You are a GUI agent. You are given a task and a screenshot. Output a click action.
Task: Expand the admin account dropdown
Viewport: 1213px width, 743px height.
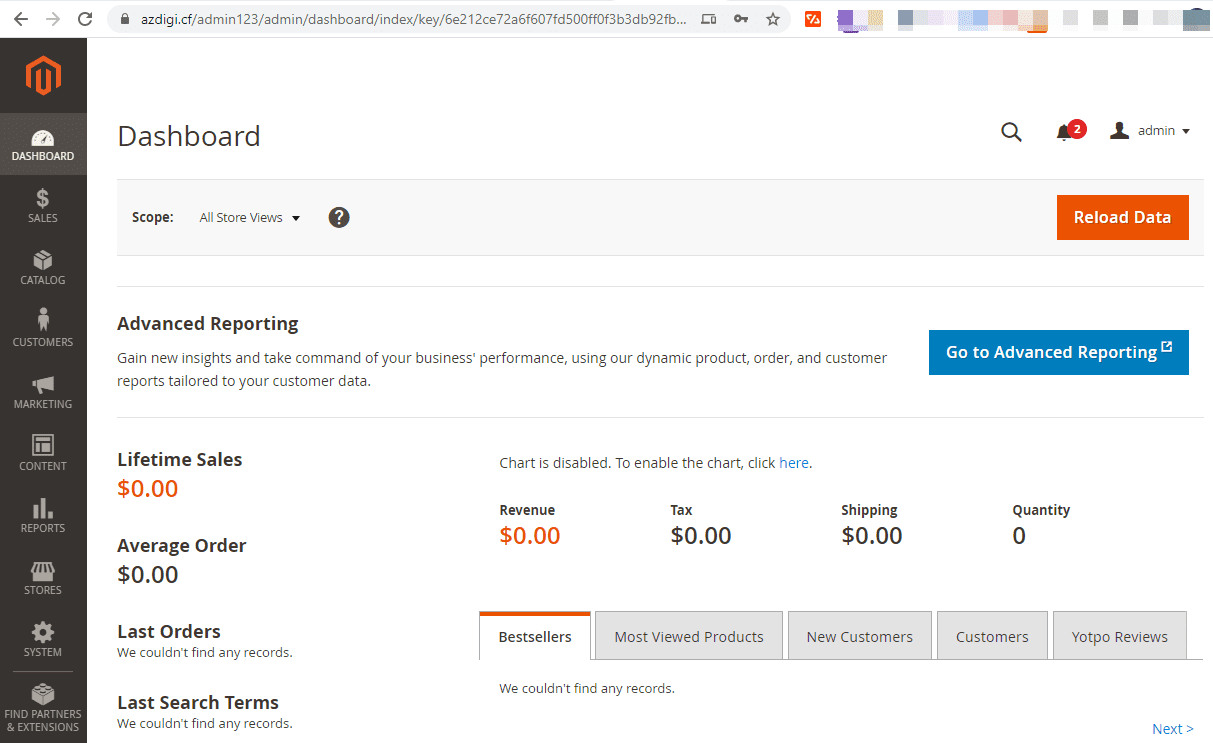1151,131
